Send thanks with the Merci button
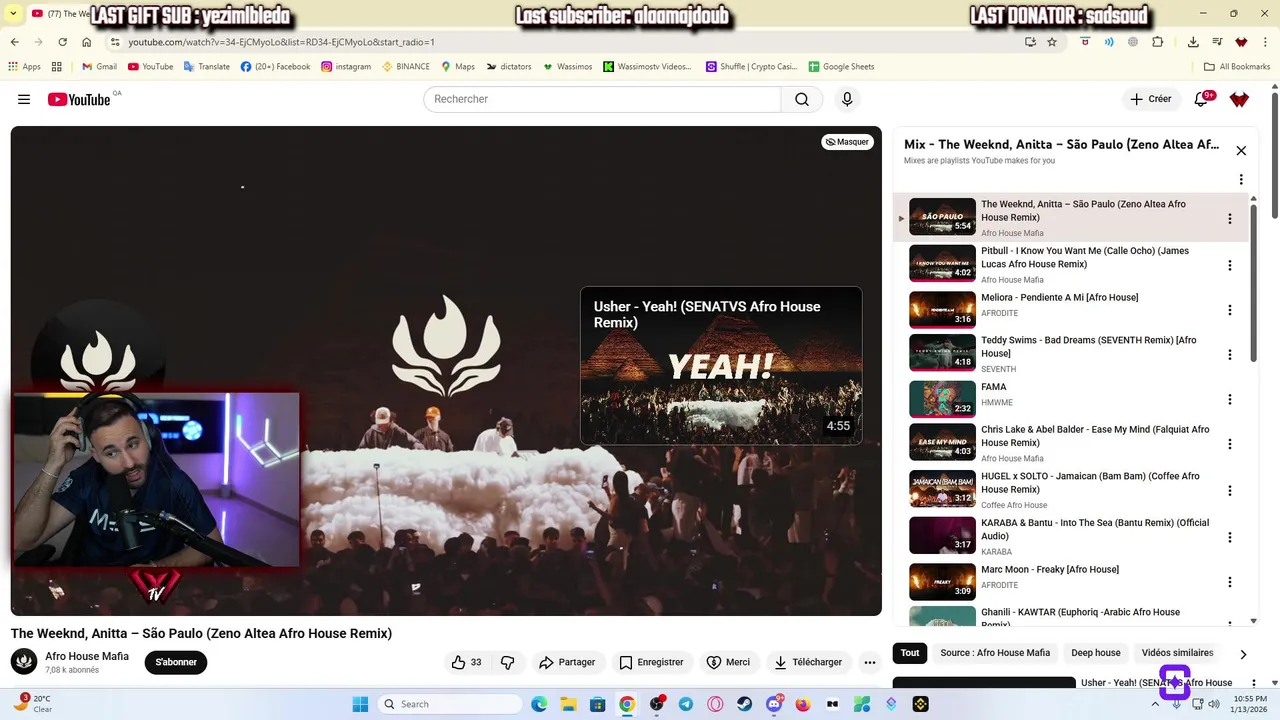Image resolution: width=1280 pixels, height=720 pixels. tap(728, 662)
